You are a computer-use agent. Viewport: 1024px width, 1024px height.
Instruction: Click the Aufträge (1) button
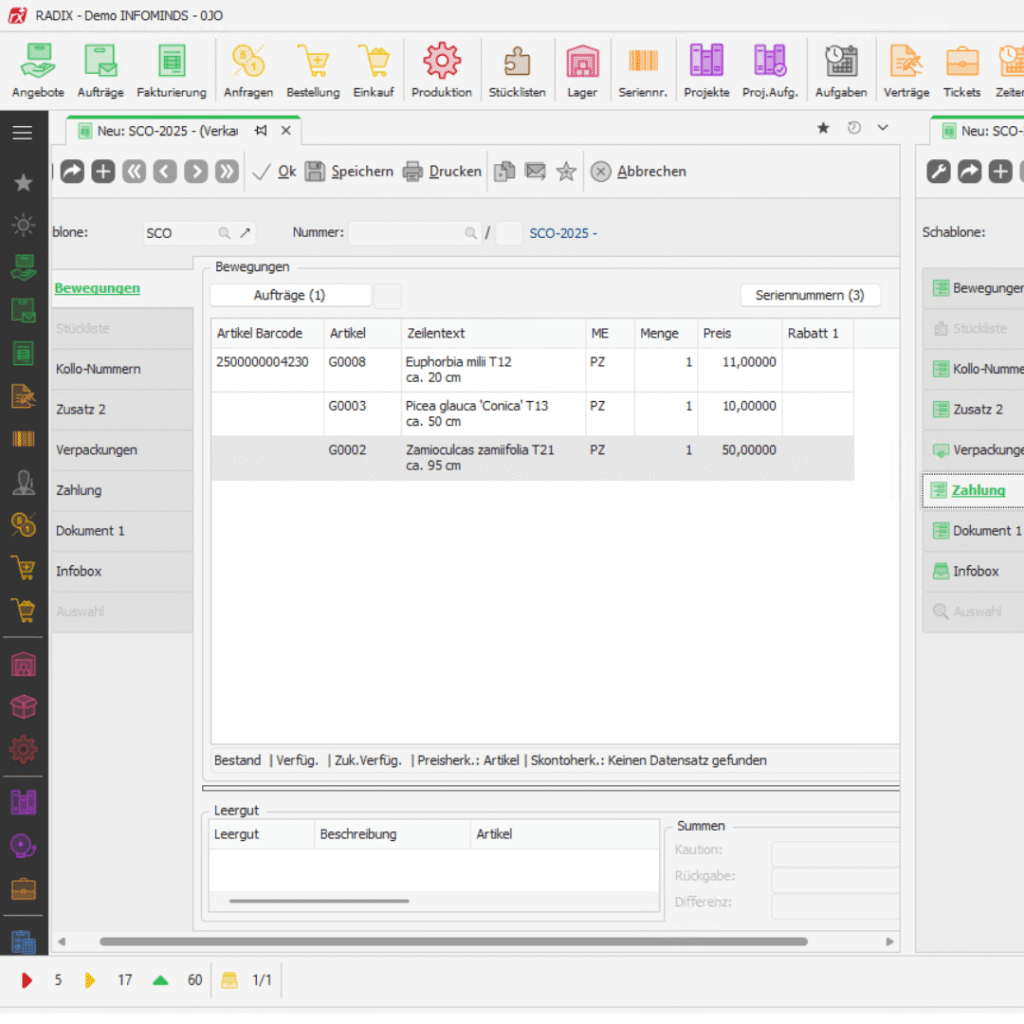click(290, 296)
